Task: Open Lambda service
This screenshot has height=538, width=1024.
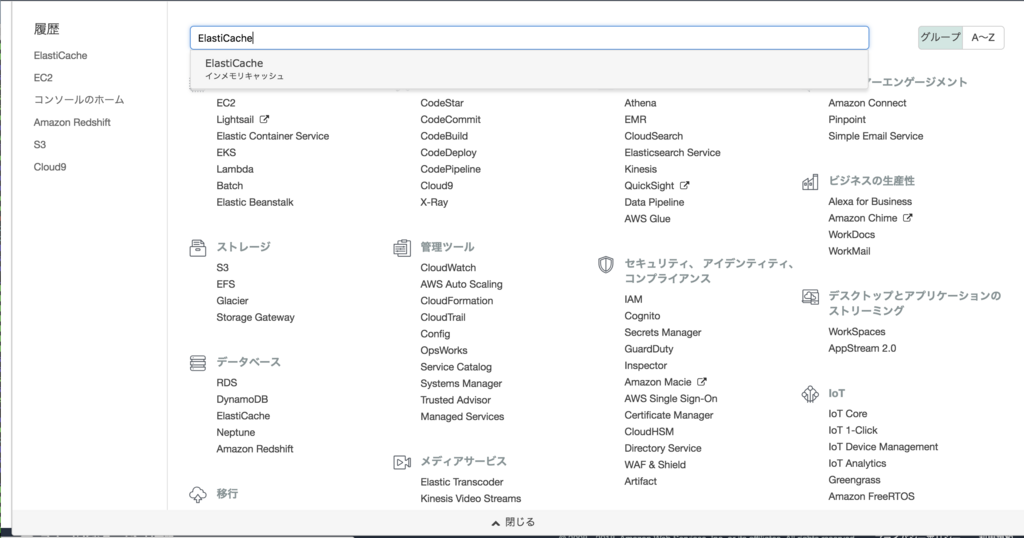Action: point(234,169)
